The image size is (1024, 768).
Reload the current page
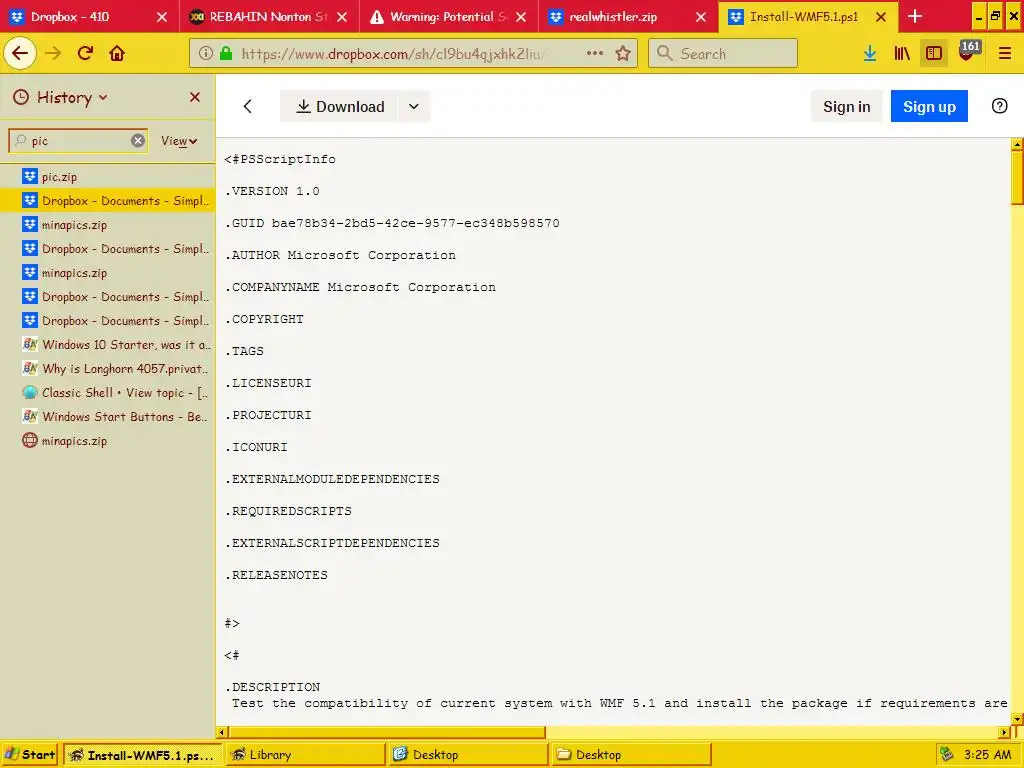click(x=85, y=54)
